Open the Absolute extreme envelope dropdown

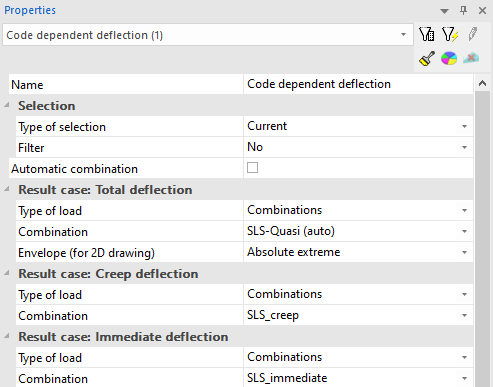358,252
